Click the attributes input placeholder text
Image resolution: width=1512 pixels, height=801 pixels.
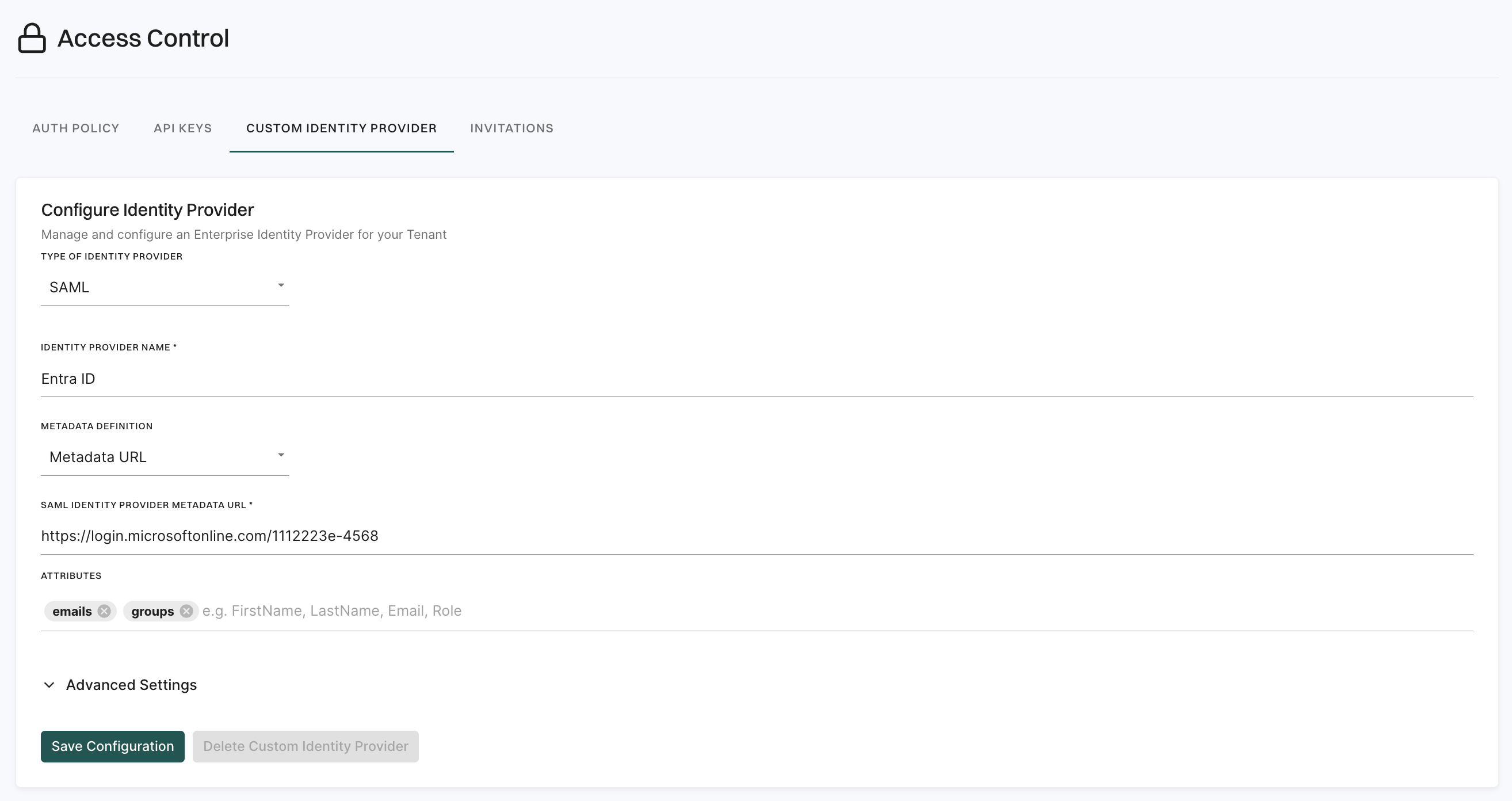(x=332, y=611)
